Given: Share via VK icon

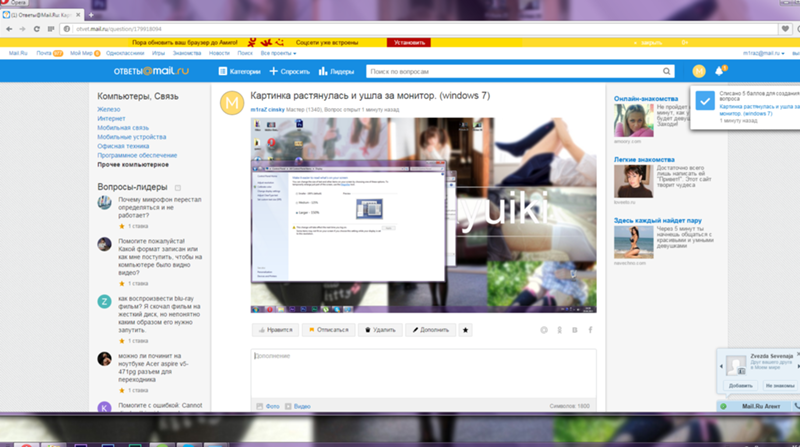Looking at the screenshot, I should pyautogui.click(x=575, y=330).
